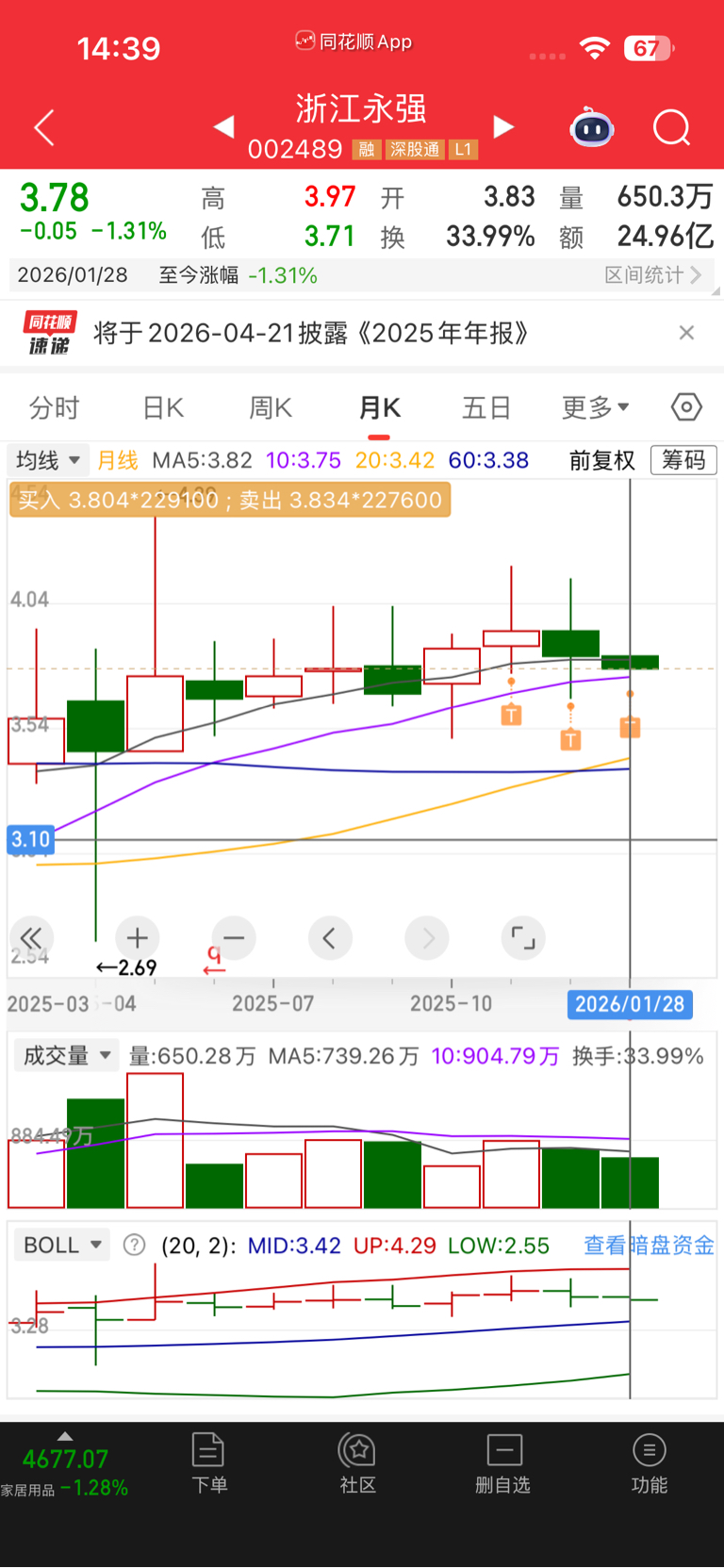This screenshot has height=1568, width=724.
Task: Open the 2025年年报 disclosure notice
Action: tap(311, 333)
